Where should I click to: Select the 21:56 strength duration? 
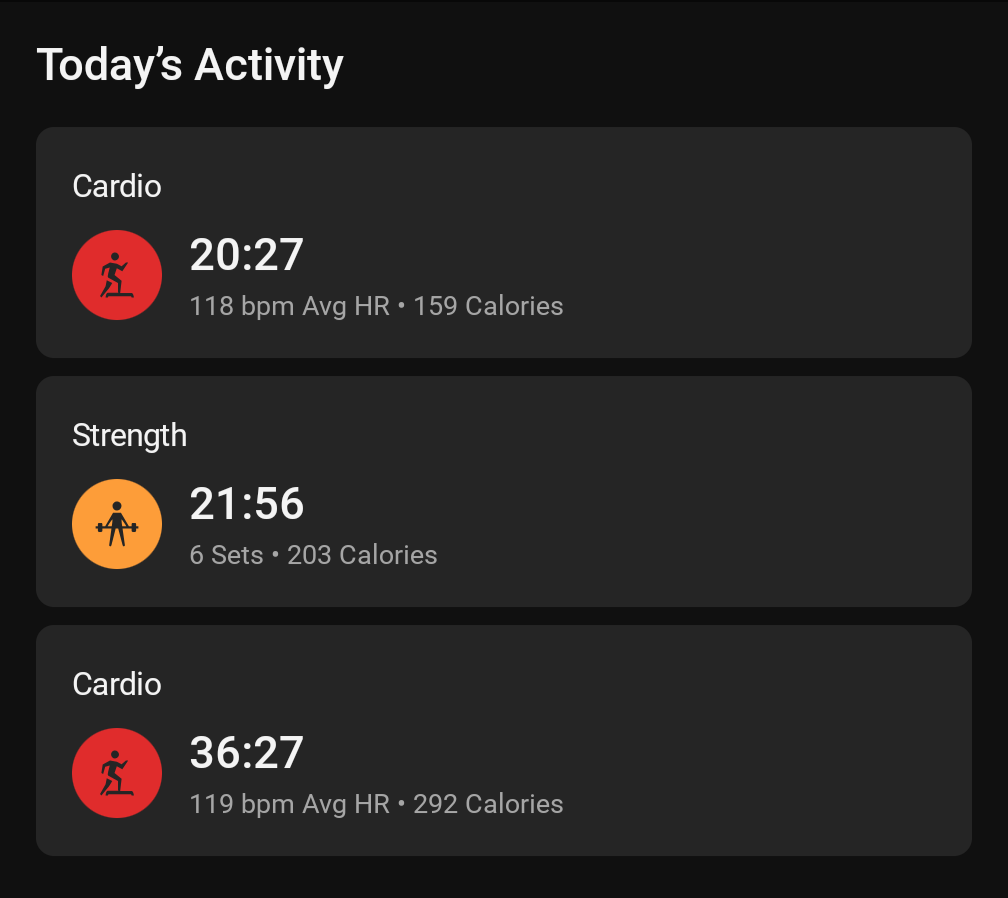(246, 503)
